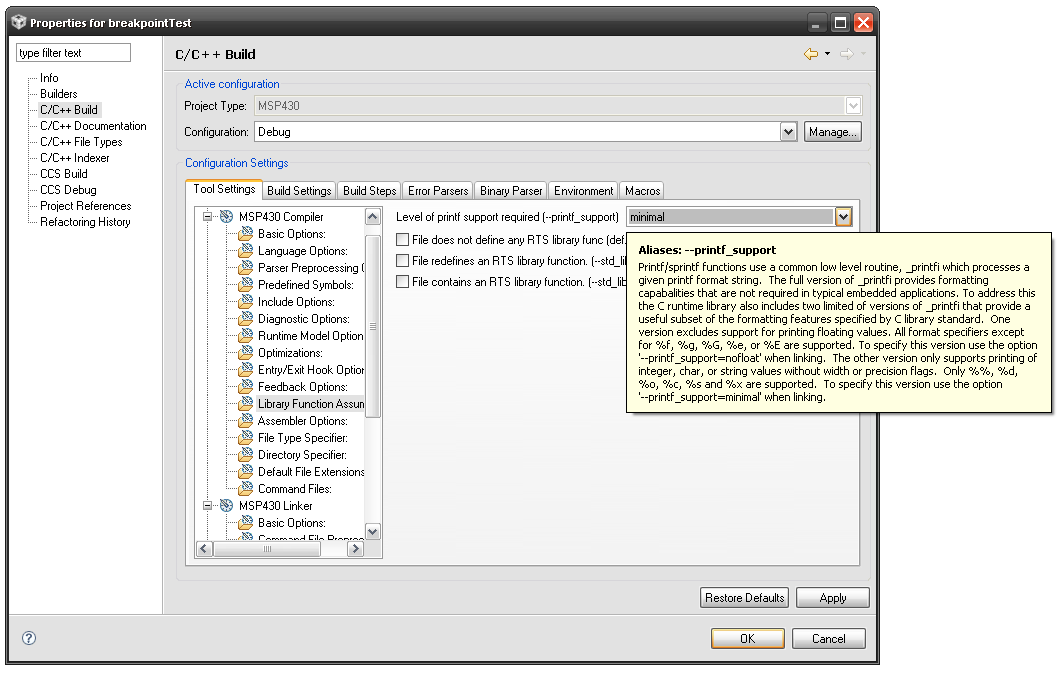Select Project References page
This screenshot has width=1058, height=673.
tap(86, 206)
